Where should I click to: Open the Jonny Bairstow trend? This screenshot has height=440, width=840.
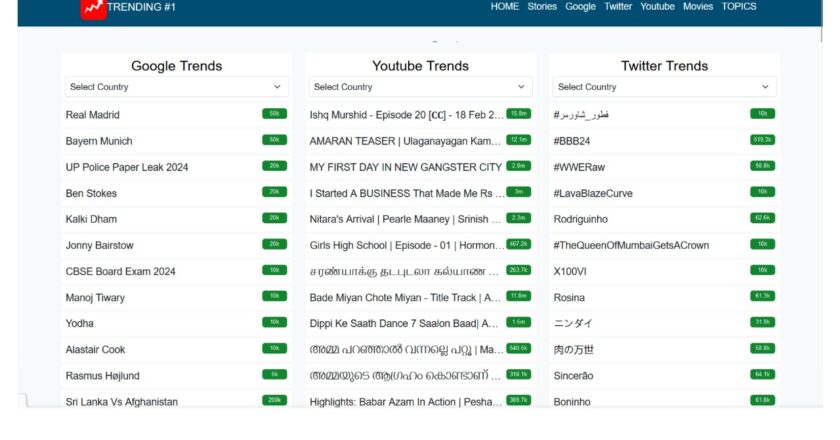pyautogui.click(x=100, y=245)
